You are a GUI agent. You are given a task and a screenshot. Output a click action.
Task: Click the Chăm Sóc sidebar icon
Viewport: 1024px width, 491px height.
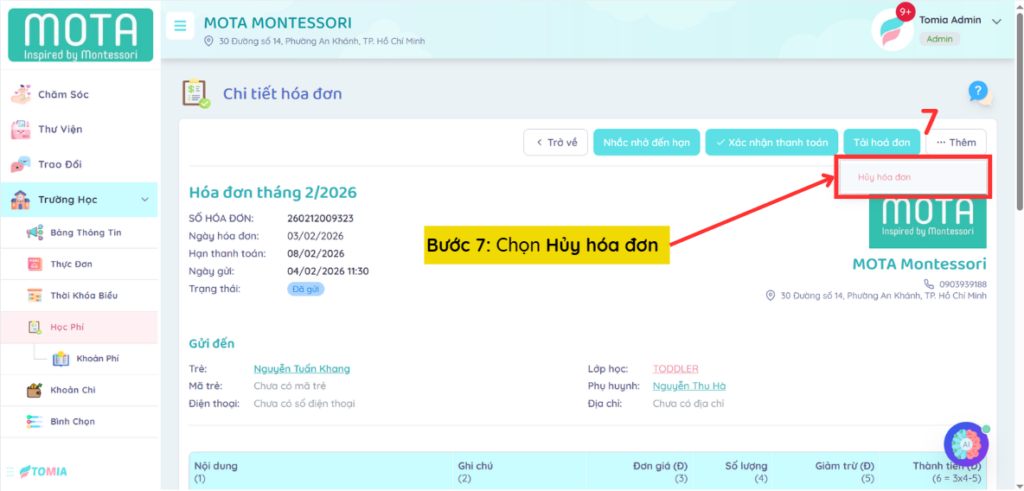point(21,95)
